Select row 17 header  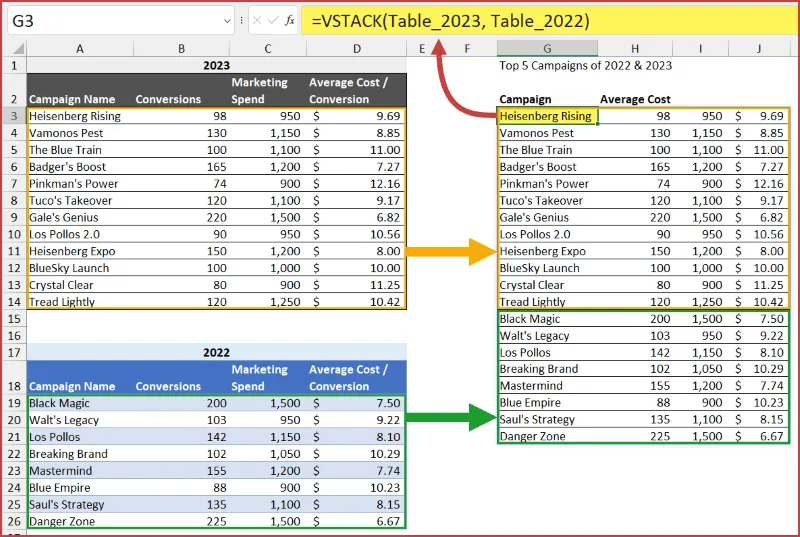14,352
